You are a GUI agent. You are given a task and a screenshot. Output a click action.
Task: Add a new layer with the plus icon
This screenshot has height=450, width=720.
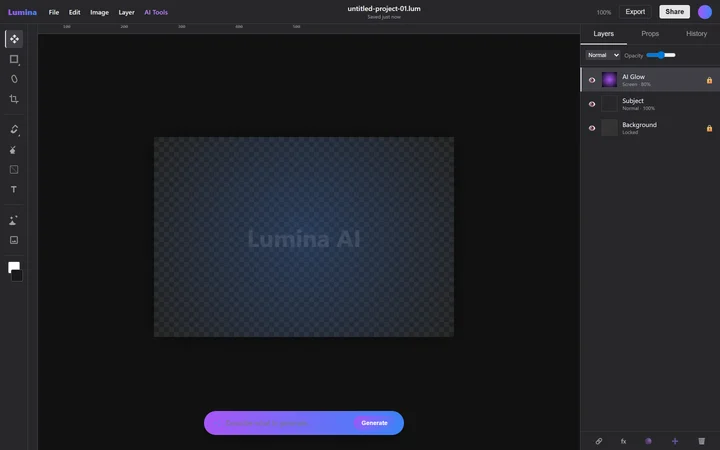tap(675, 441)
